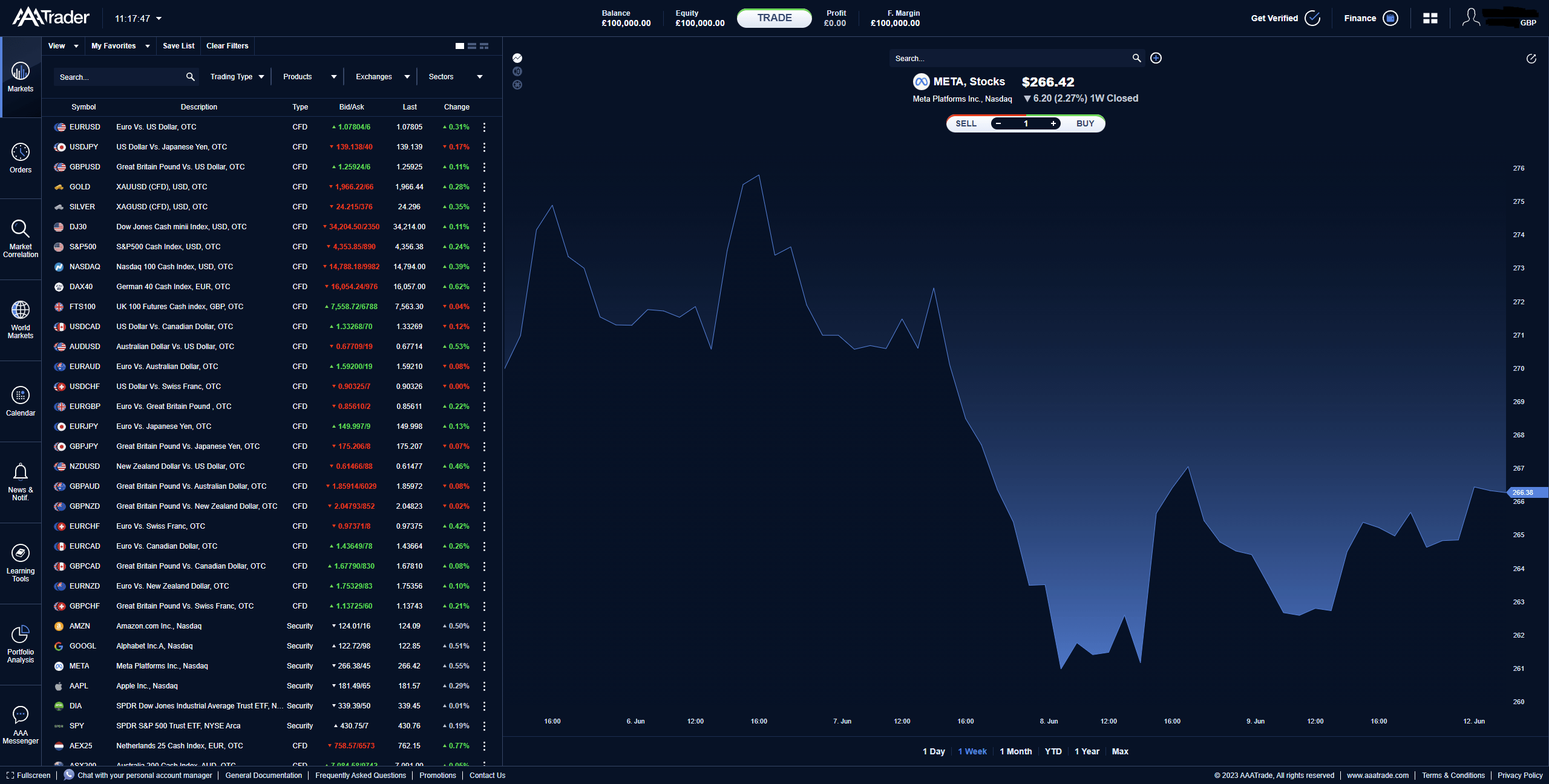1549x784 pixels.
Task: Click the chart search magnifier icon
Action: (1136, 58)
